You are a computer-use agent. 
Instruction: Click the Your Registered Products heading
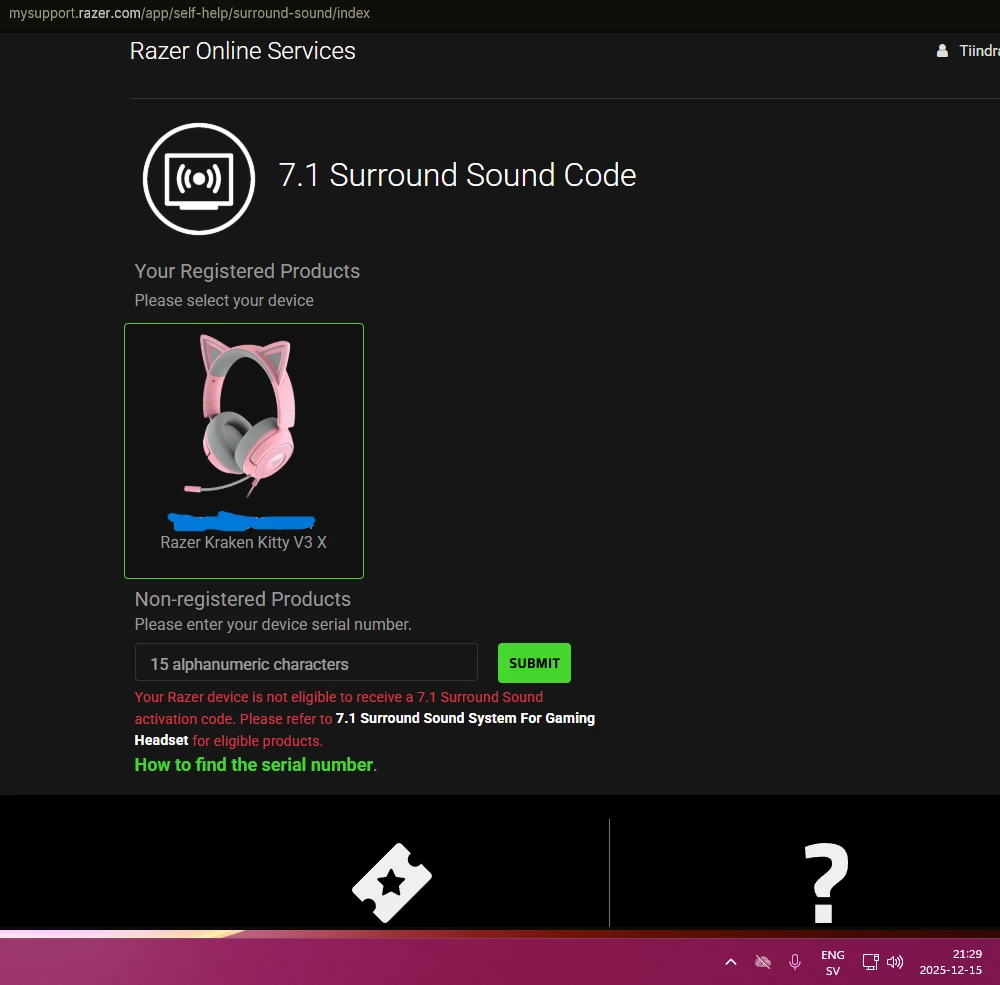click(x=247, y=271)
